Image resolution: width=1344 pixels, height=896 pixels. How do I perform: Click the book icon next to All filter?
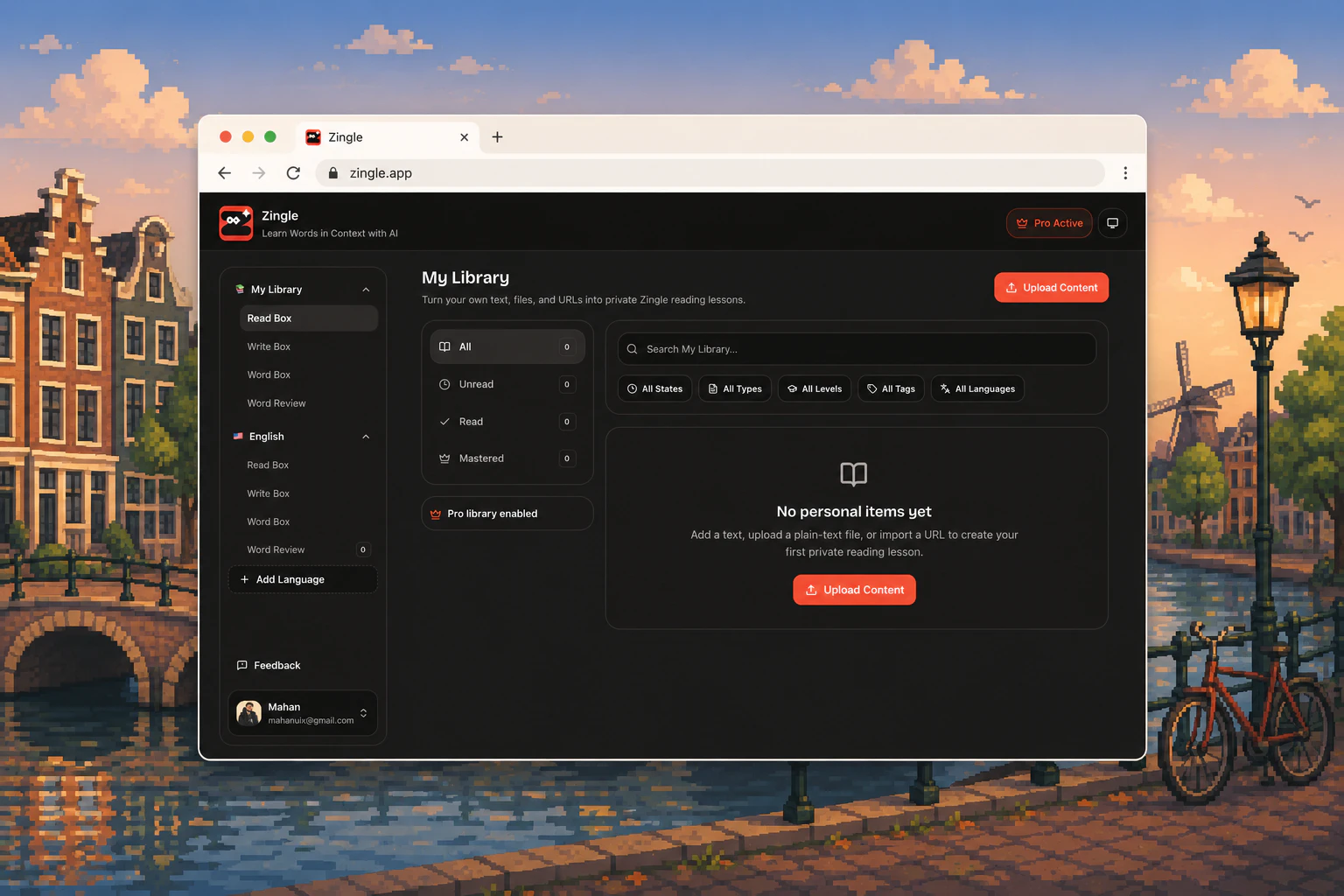[444, 346]
